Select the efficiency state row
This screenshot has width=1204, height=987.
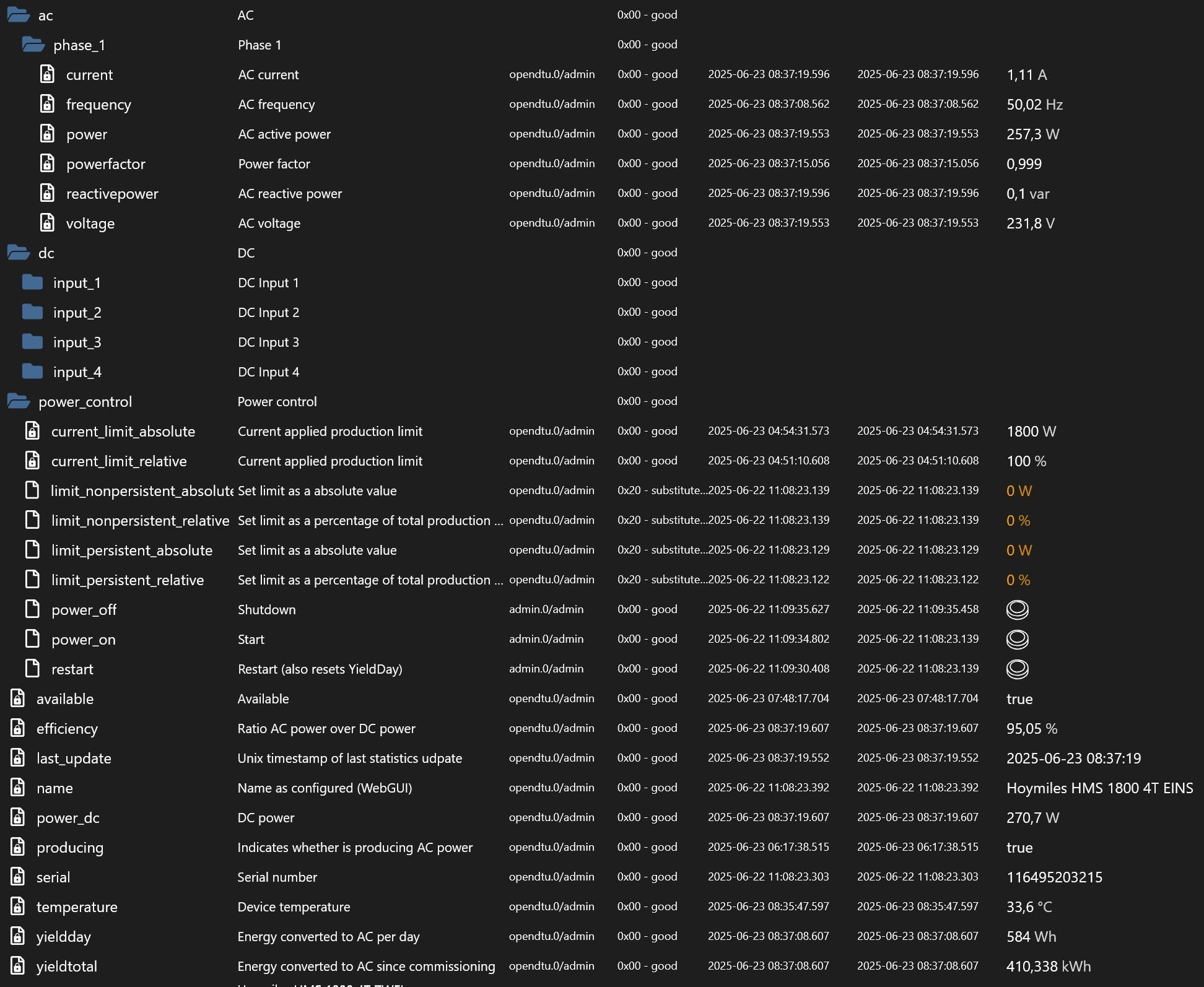click(67, 728)
